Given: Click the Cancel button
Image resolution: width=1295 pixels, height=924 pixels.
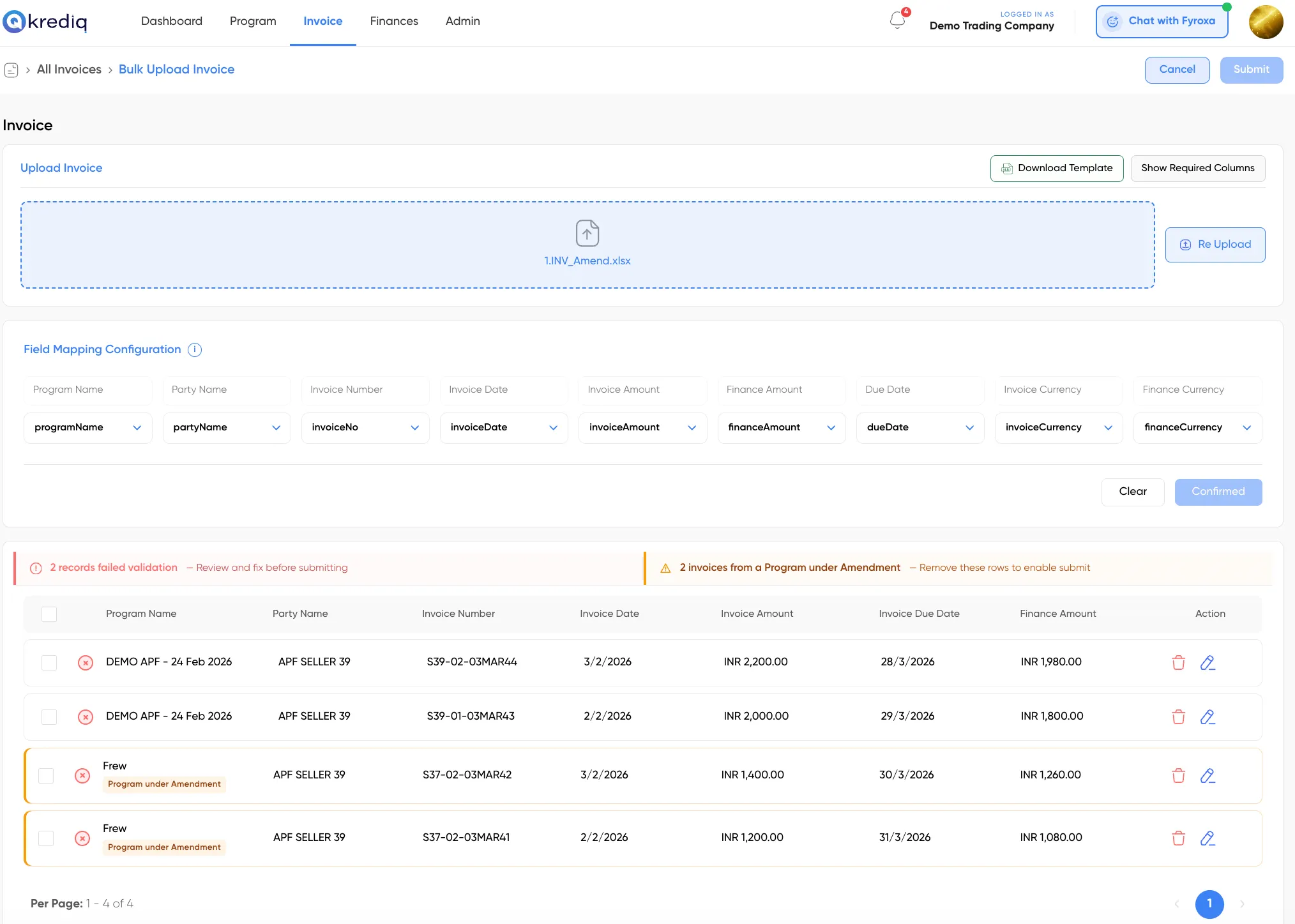Looking at the screenshot, I should tap(1177, 70).
